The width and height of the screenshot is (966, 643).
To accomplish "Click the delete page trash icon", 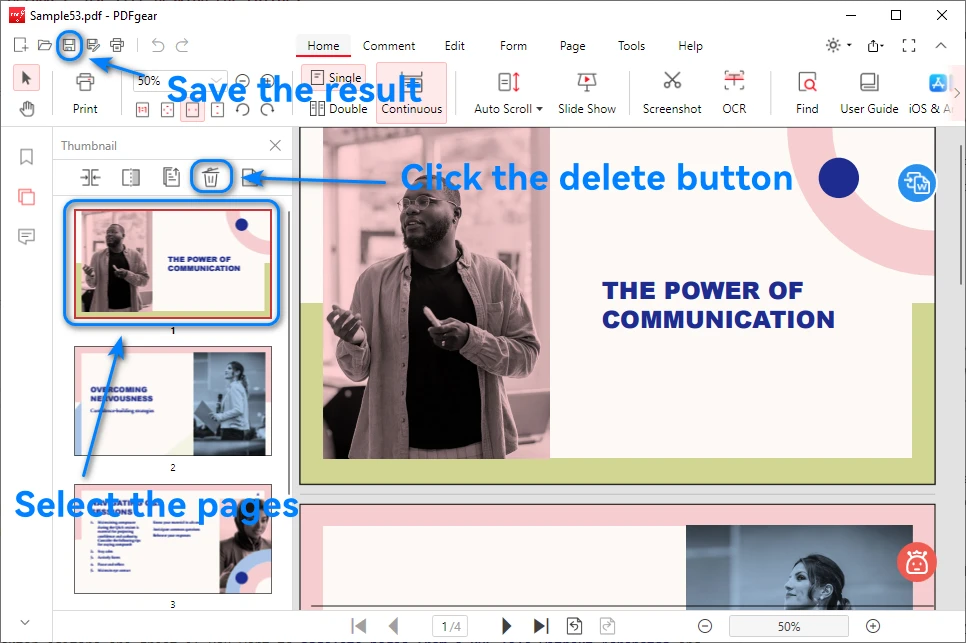I will pyautogui.click(x=212, y=177).
